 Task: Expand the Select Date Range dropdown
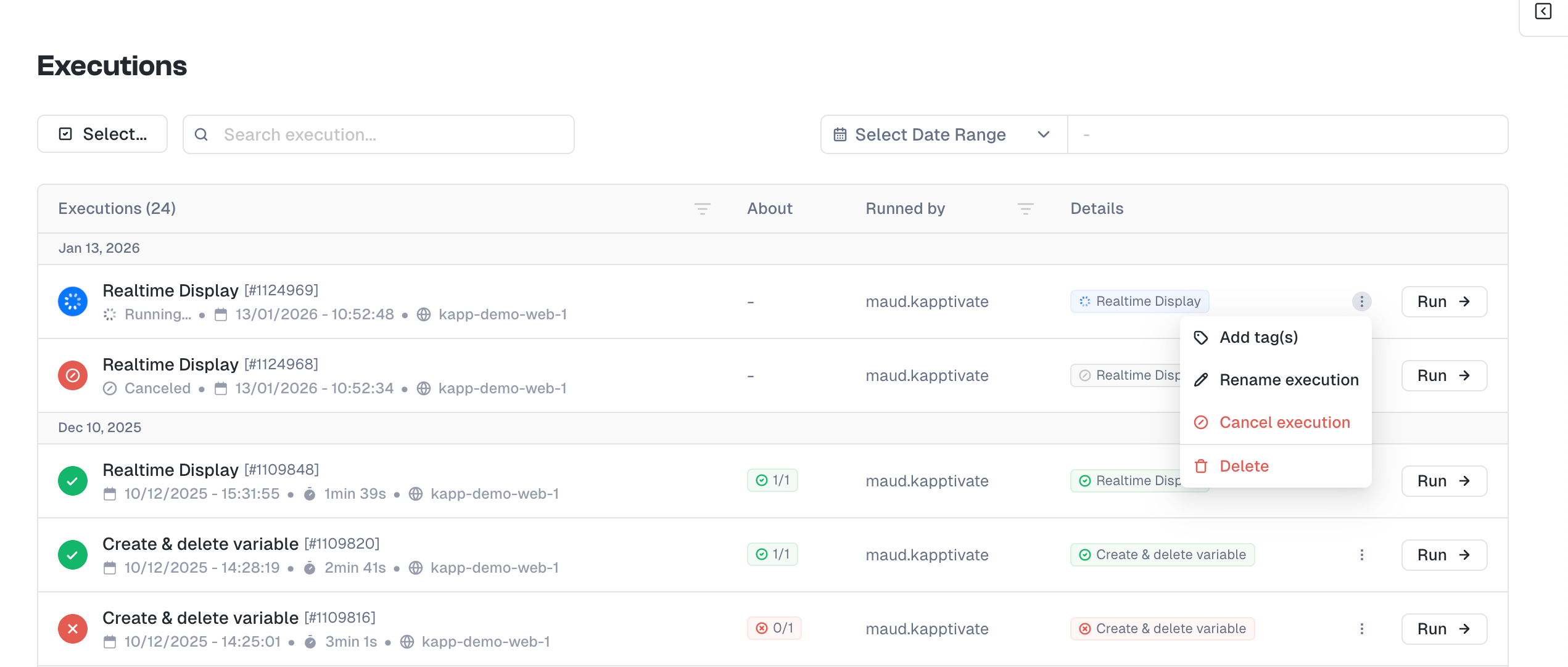[x=944, y=134]
